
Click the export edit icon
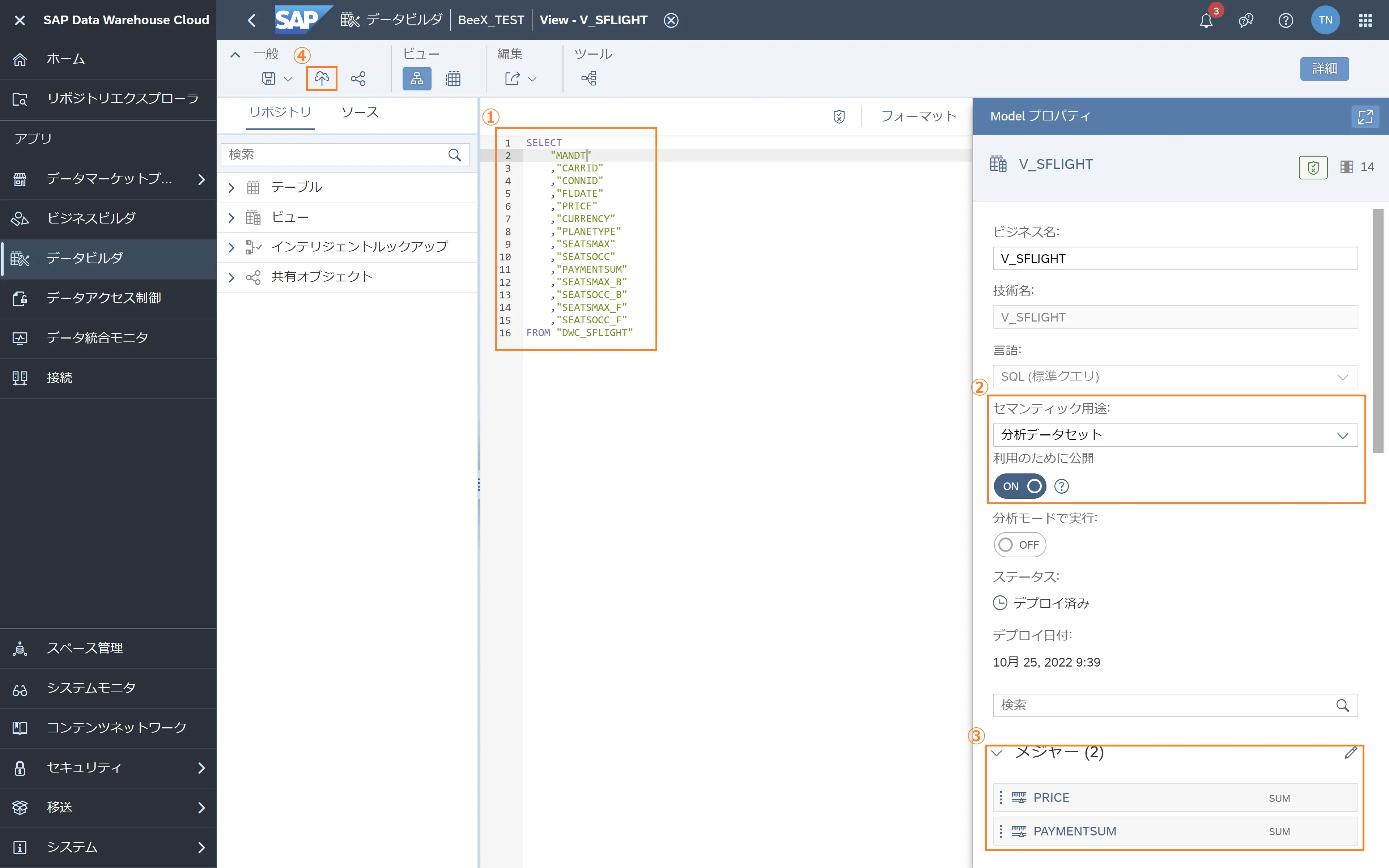click(x=513, y=78)
